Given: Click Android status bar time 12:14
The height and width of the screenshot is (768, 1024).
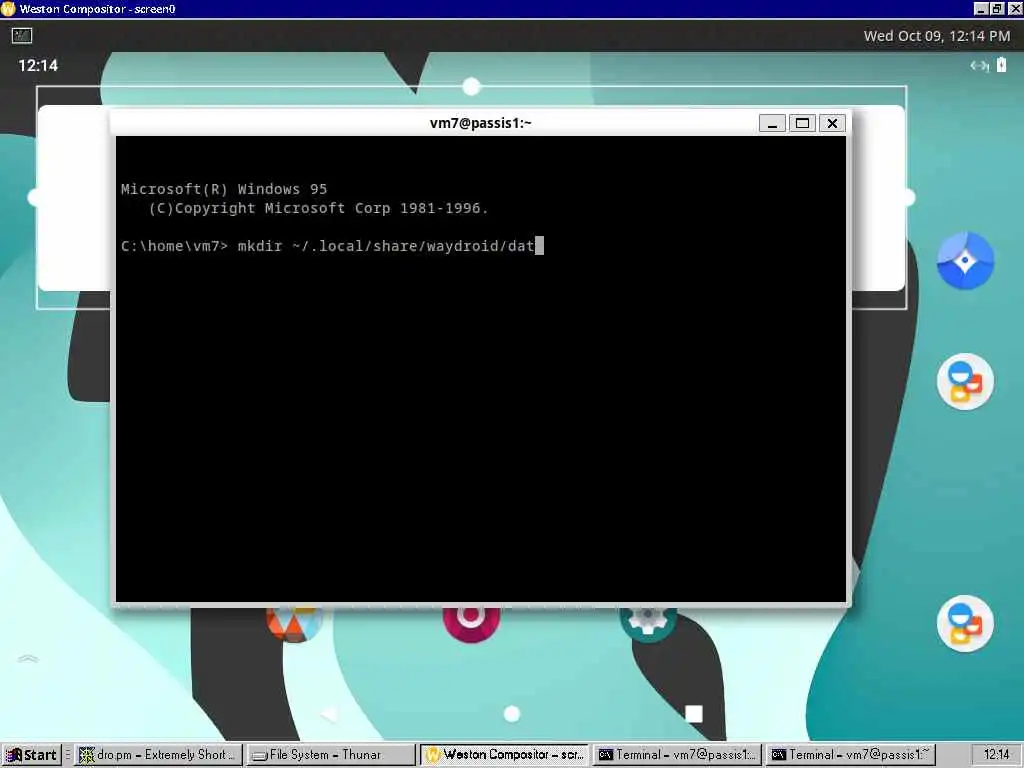Looking at the screenshot, I should 38,65.
